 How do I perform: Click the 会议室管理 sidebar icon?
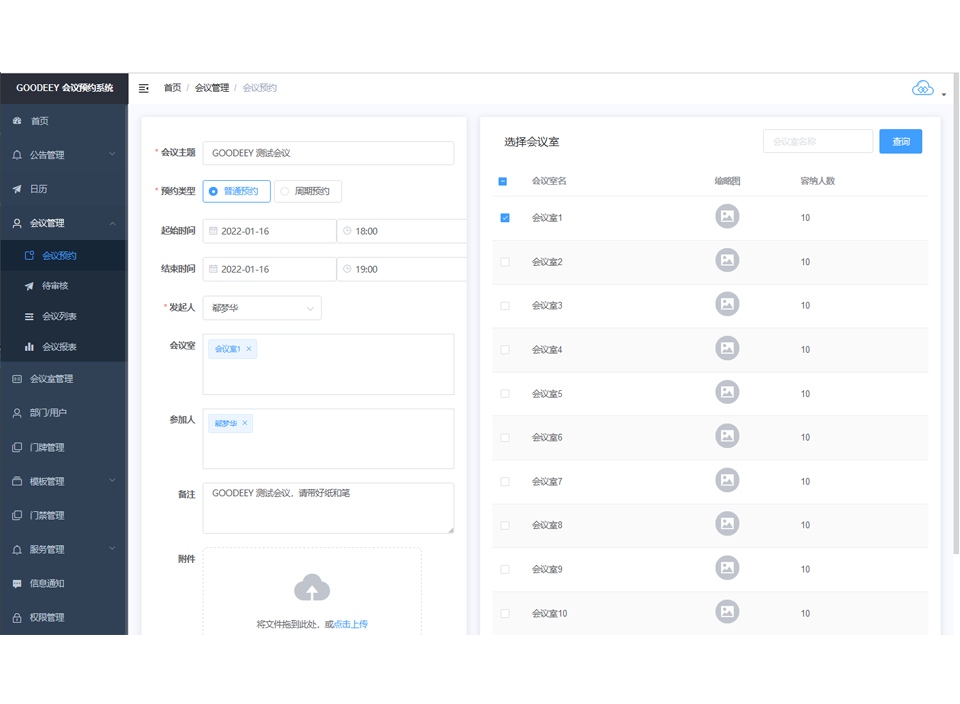click(17, 379)
